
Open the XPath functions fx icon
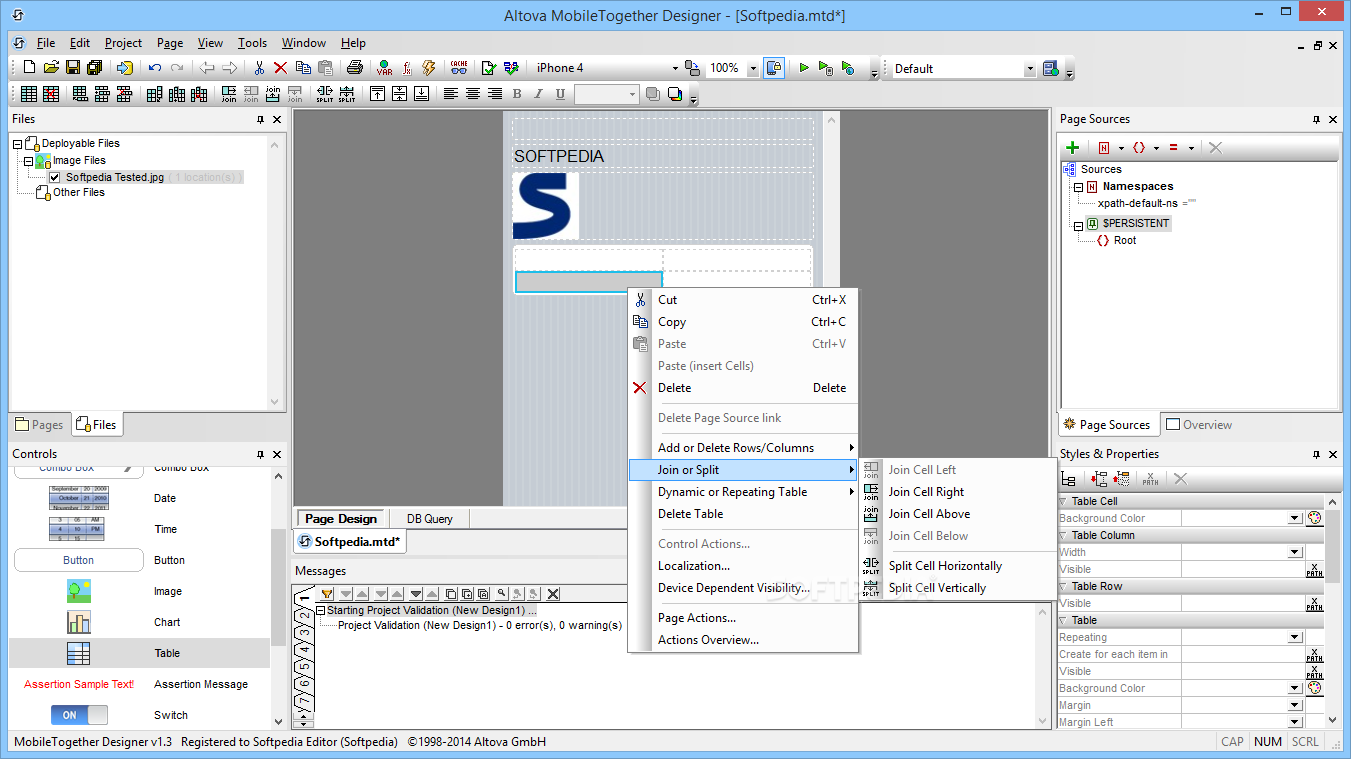[407, 68]
